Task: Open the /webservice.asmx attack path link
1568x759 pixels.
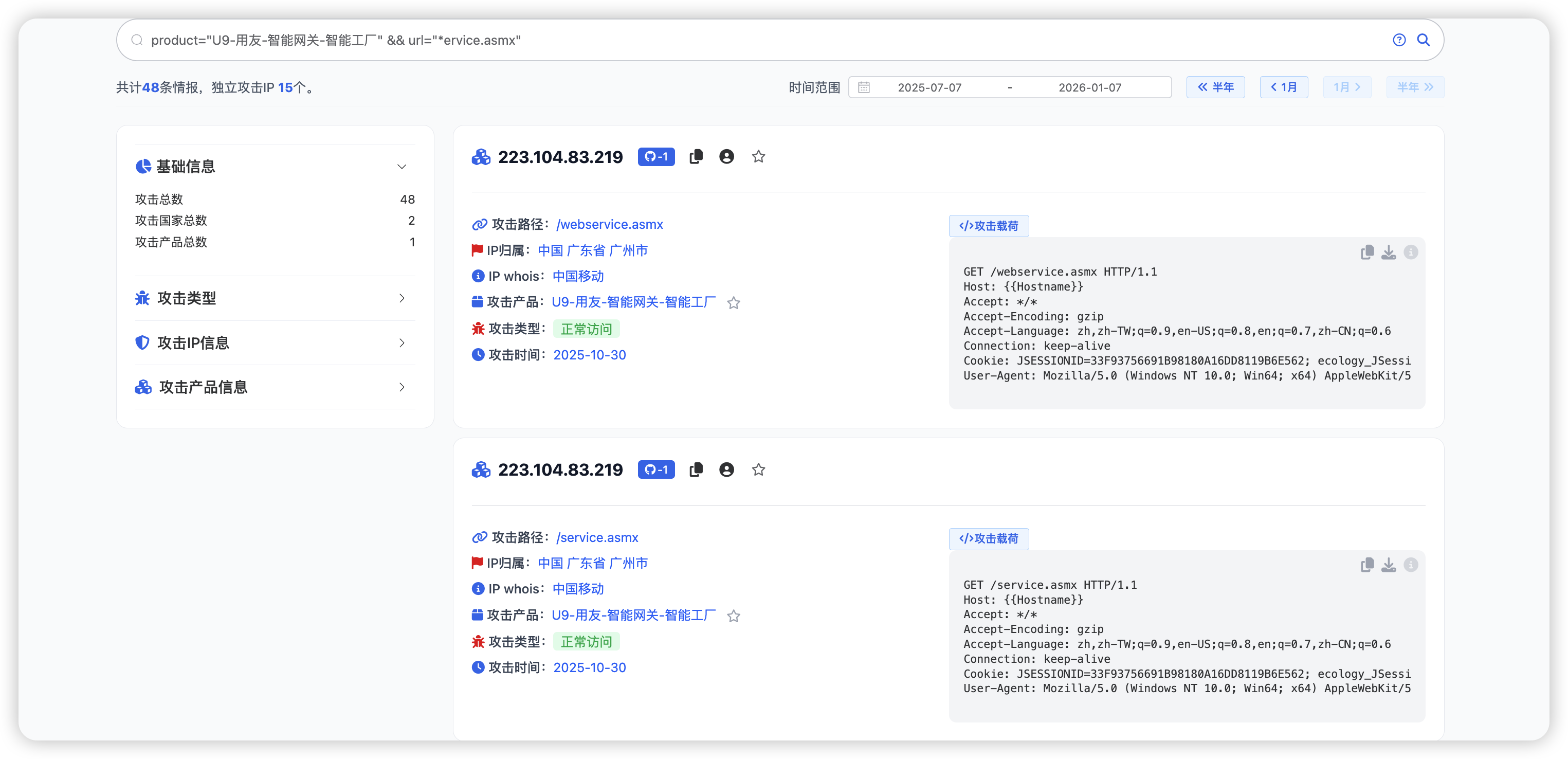Action: point(609,225)
